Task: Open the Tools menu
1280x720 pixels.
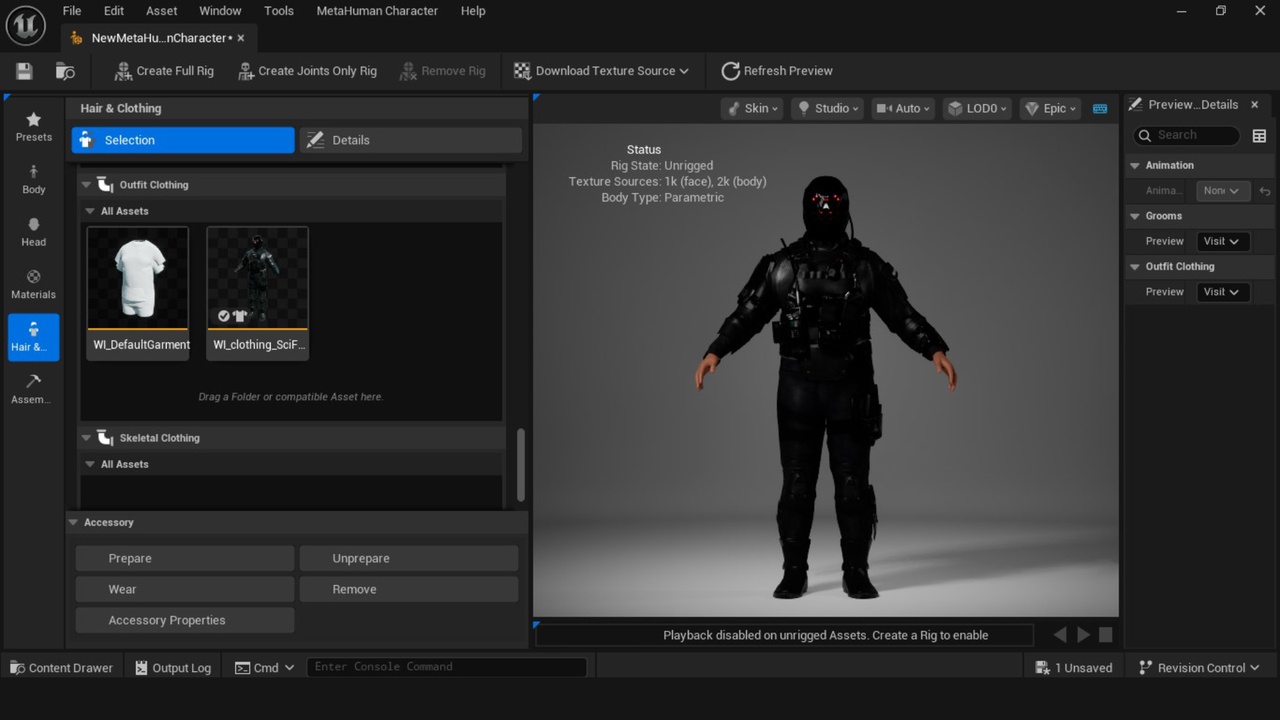Action: [279, 11]
